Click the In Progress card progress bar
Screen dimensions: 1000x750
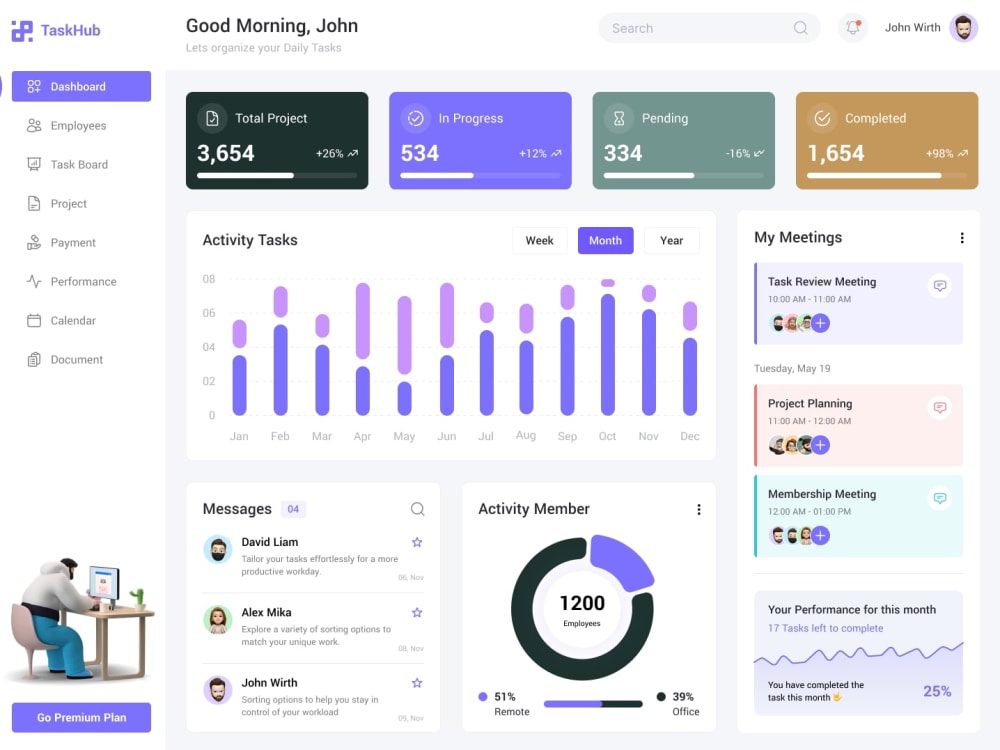click(x=480, y=175)
